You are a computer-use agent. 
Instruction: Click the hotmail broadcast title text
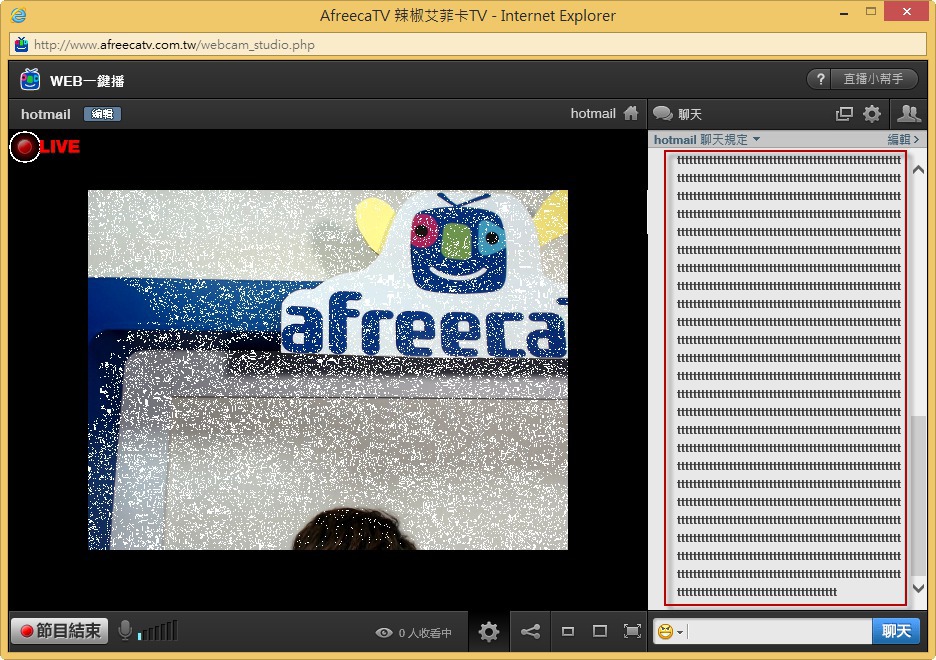46,114
